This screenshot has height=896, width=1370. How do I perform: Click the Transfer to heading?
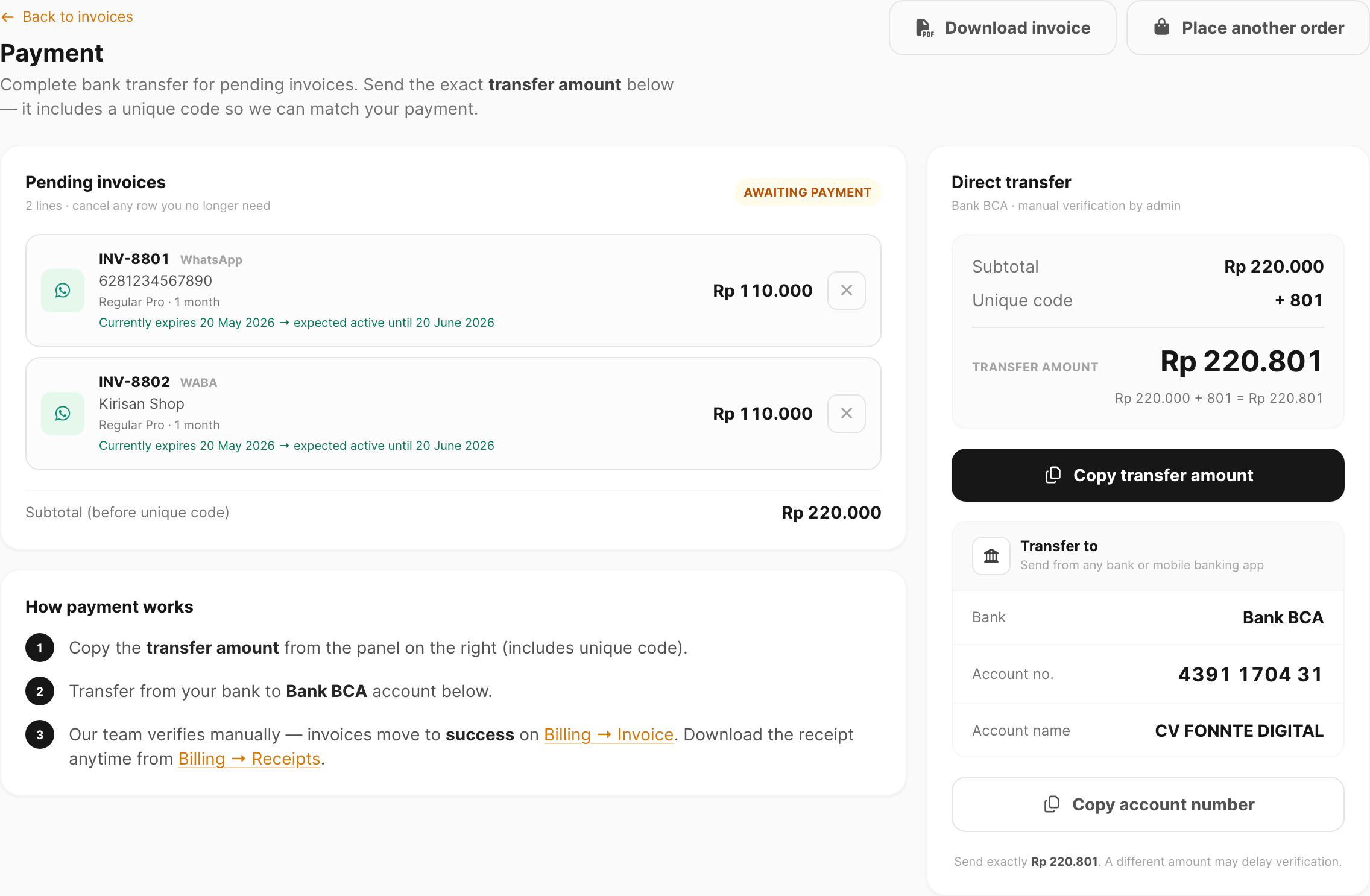pos(1059,546)
